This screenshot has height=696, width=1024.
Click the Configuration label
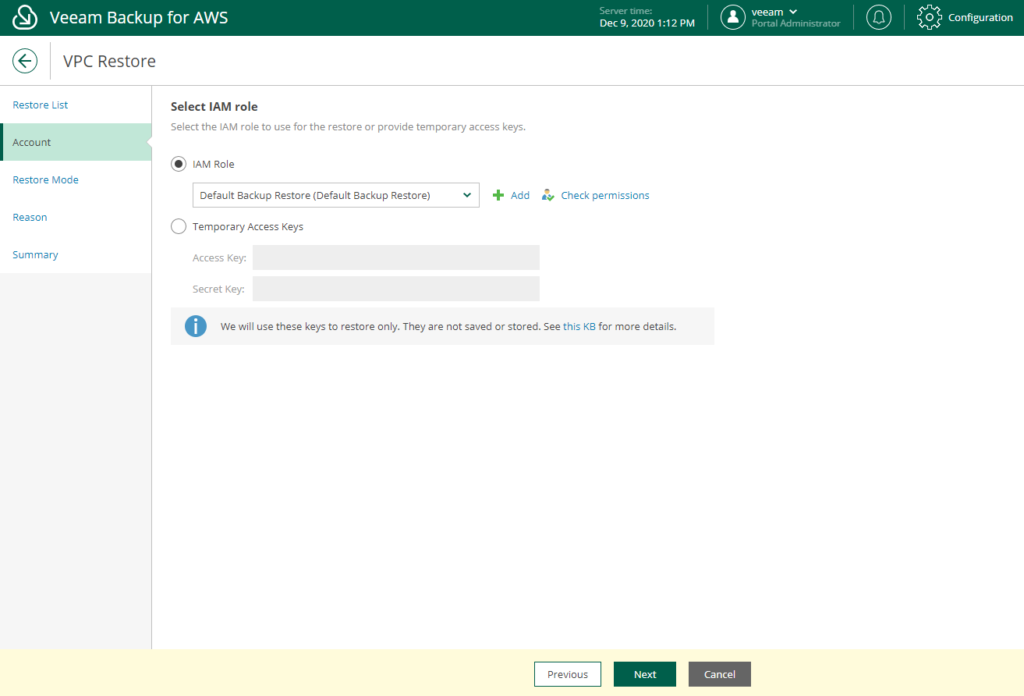[980, 18]
